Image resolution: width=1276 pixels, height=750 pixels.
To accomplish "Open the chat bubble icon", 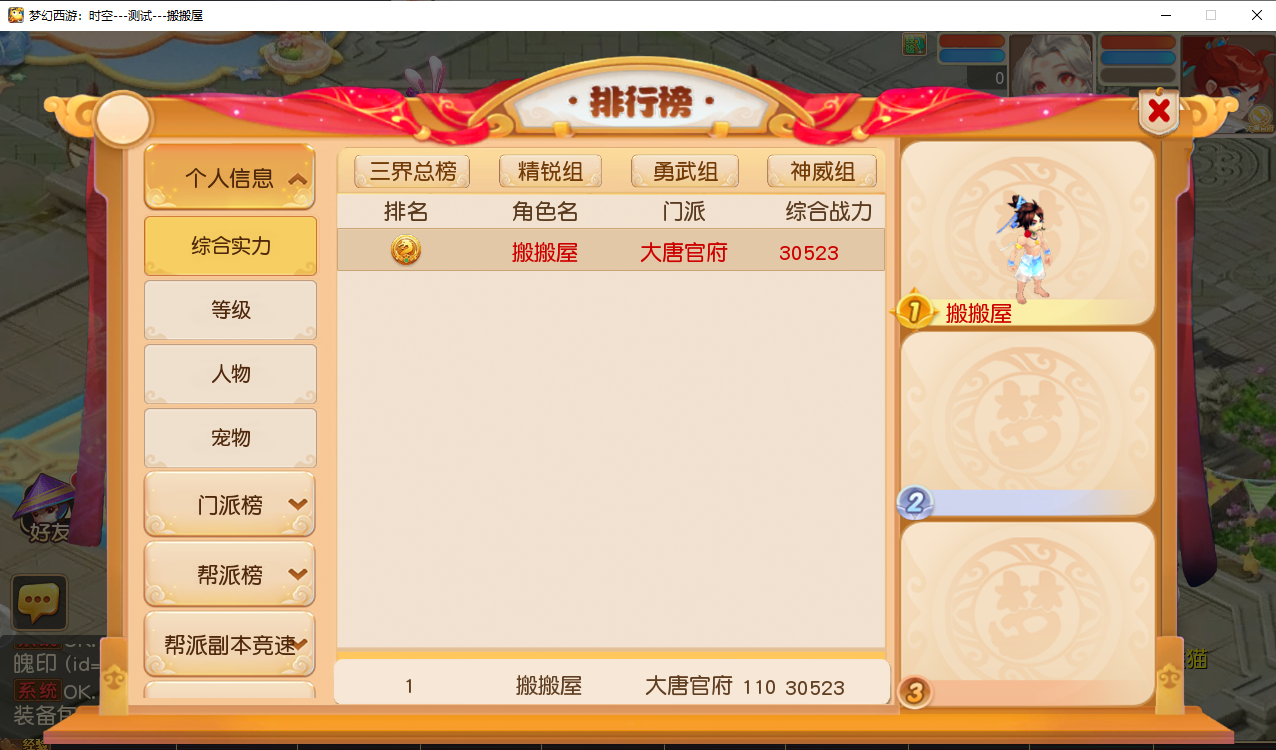I will tap(40, 603).
